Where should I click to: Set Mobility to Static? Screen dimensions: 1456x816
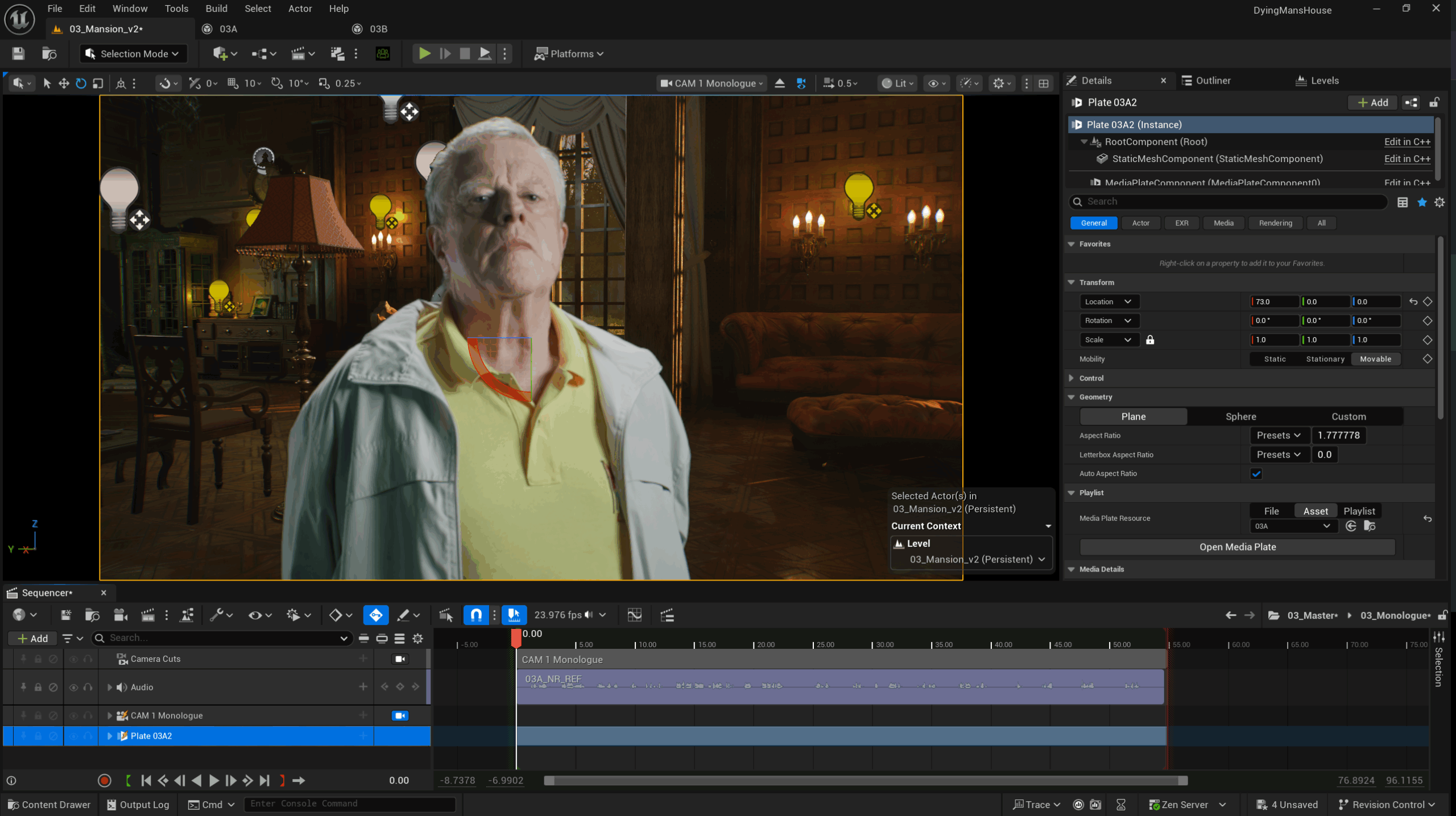pyautogui.click(x=1275, y=359)
